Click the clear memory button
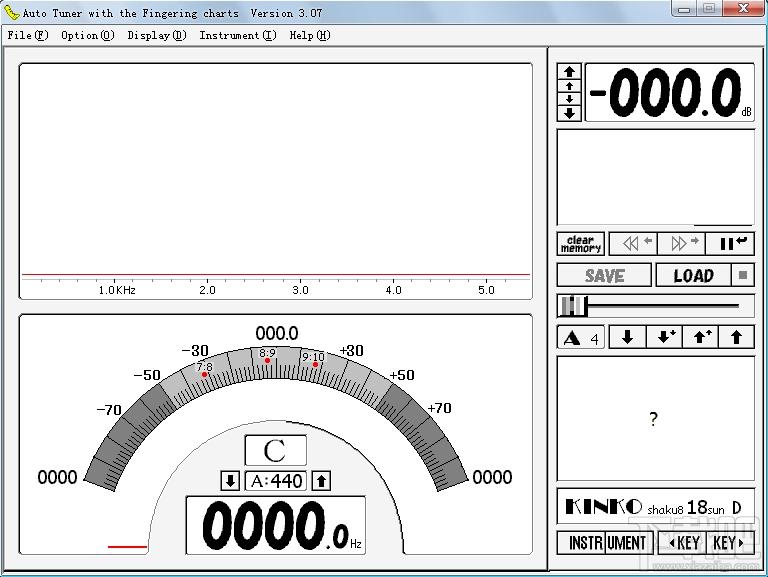The height and width of the screenshot is (577, 768). (x=580, y=243)
